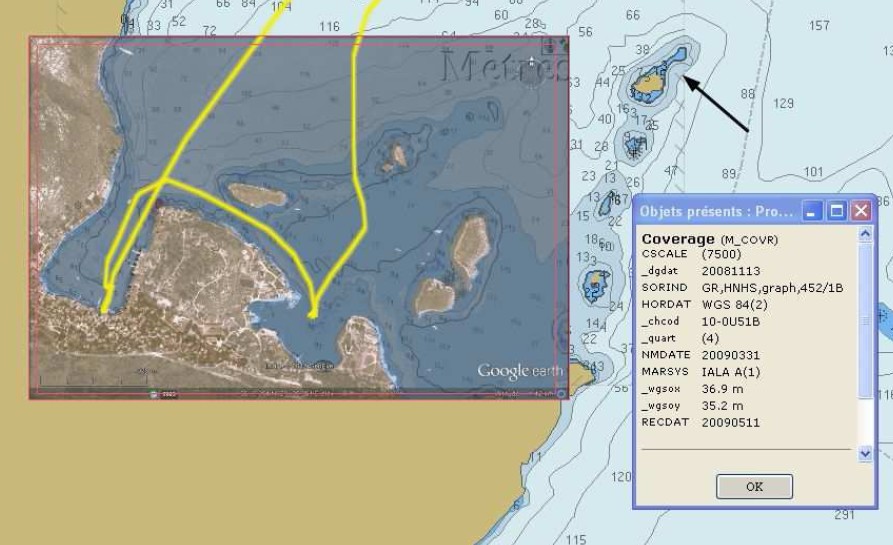
Task: Select the Objets présents title bar
Action: pyautogui.click(x=717, y=211)
